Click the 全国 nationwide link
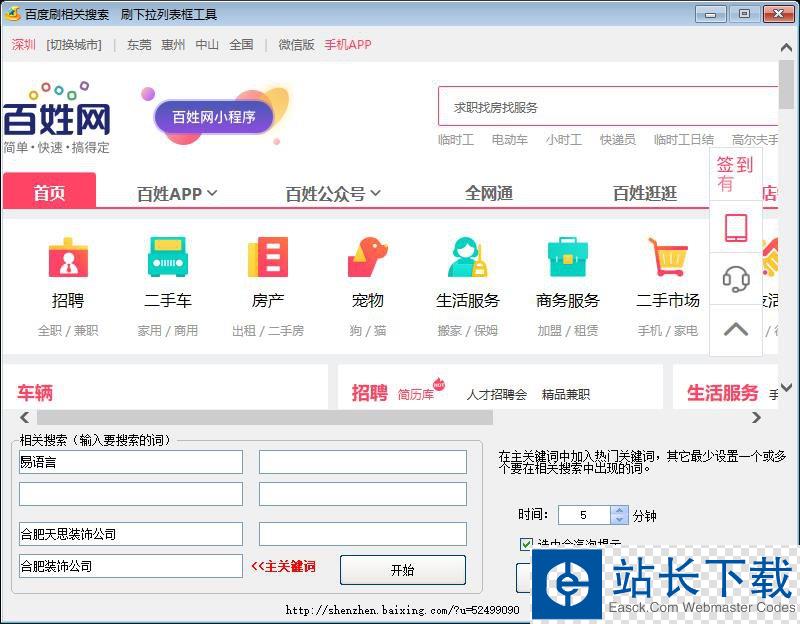The width and height of the screenshot is (800, 624). [x=241, y=45]
